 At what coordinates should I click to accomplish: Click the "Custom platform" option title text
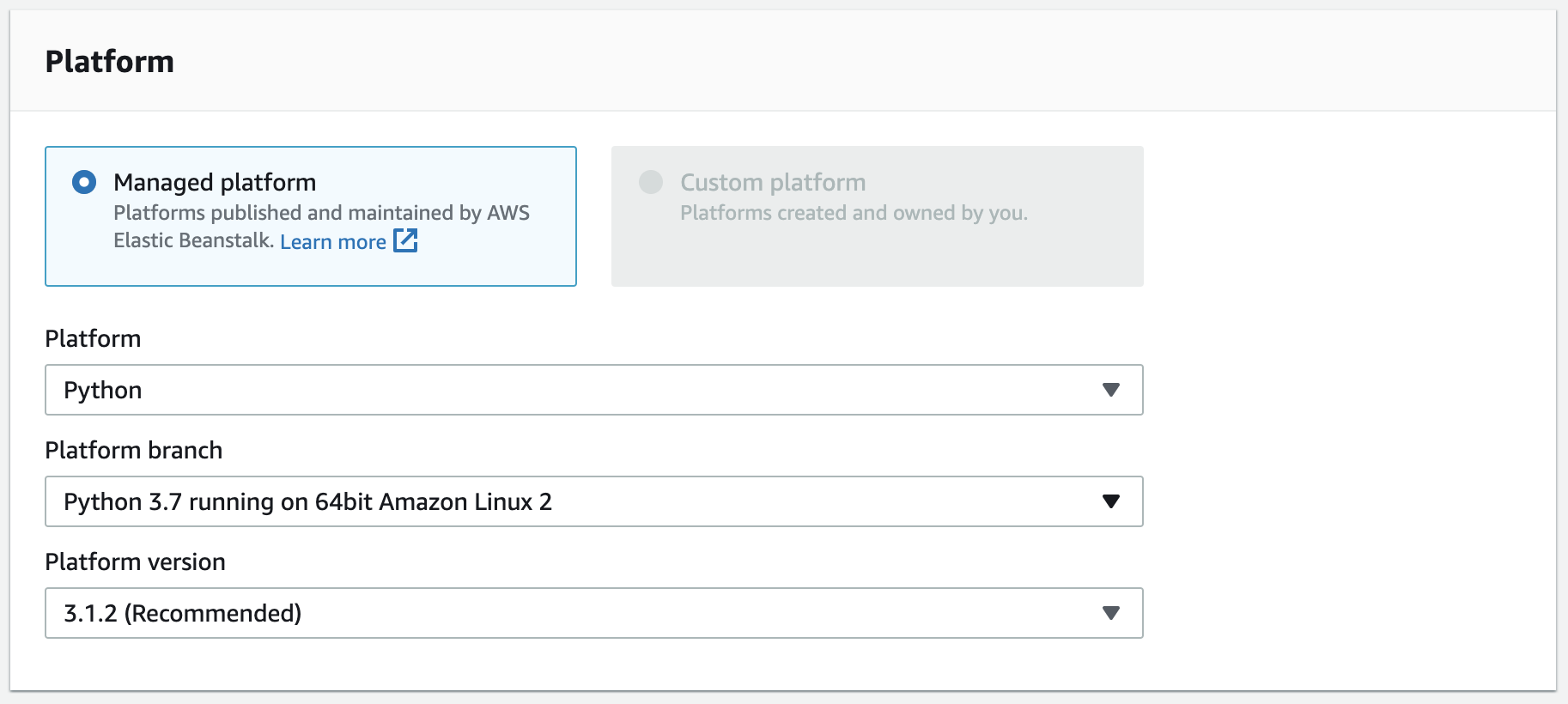tap(773, 182)
